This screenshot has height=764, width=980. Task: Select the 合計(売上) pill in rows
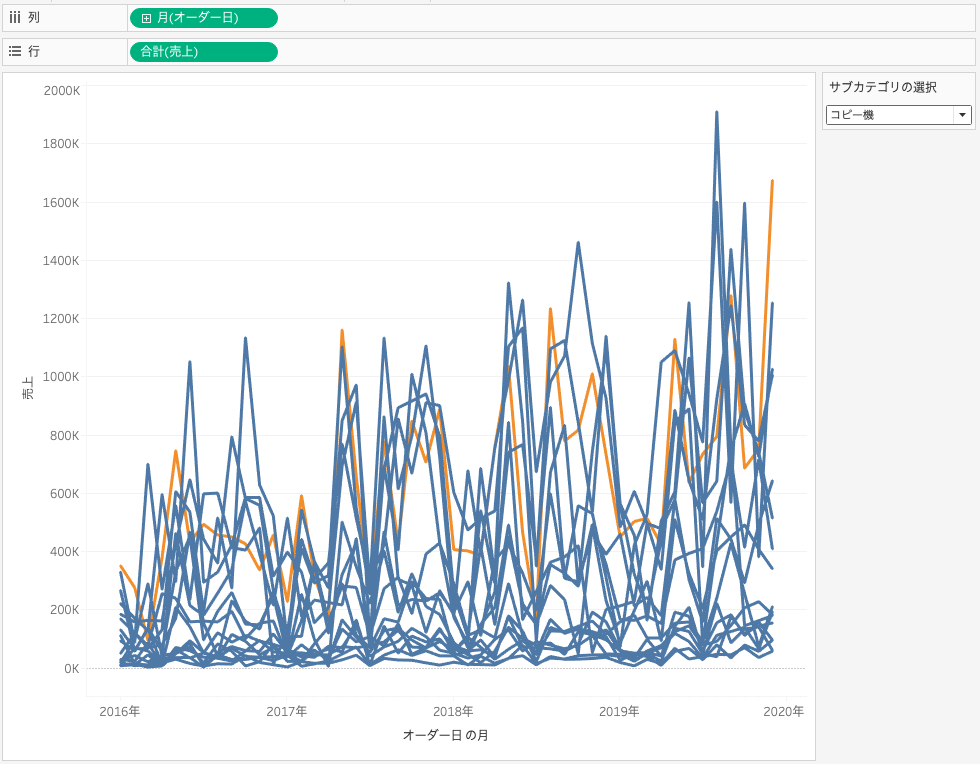204,51
